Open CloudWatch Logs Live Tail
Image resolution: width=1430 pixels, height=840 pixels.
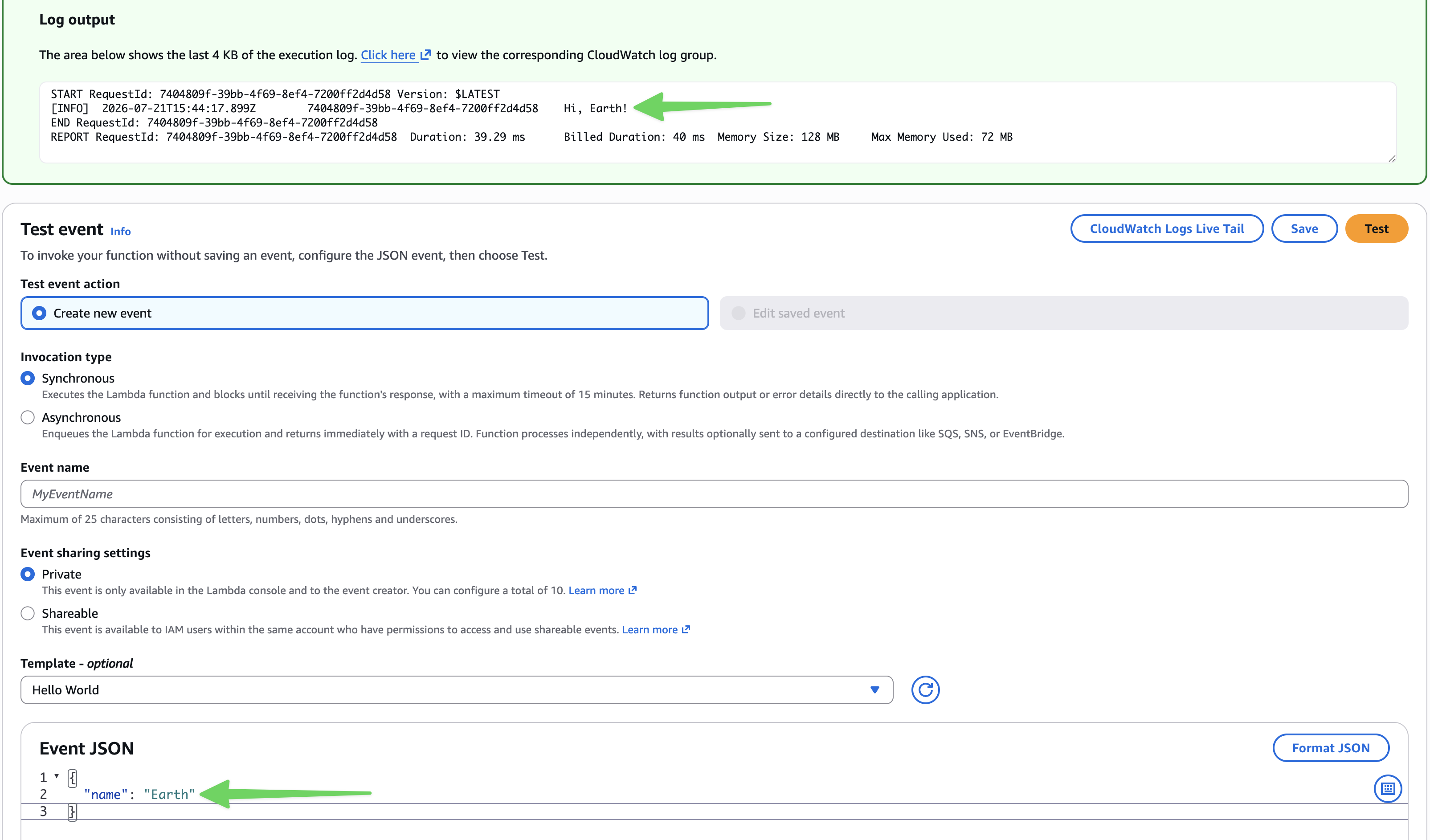click(x=1166, y=228)
